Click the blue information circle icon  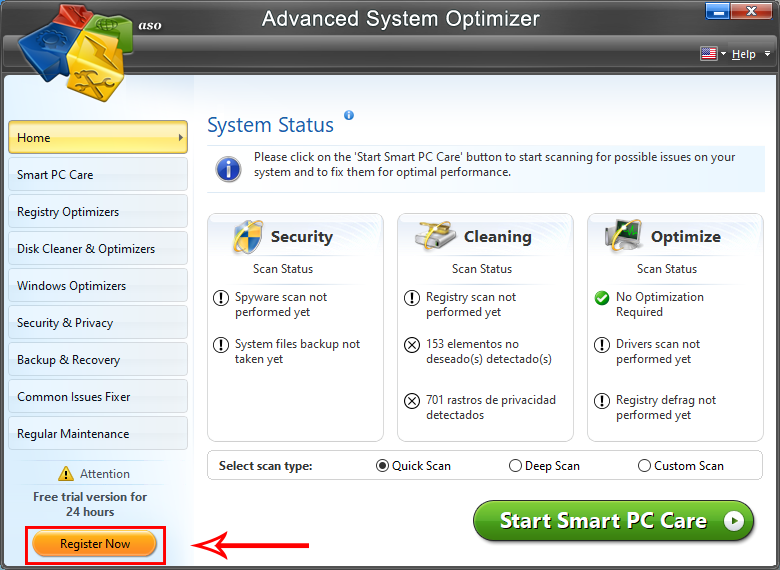(228, 169)
